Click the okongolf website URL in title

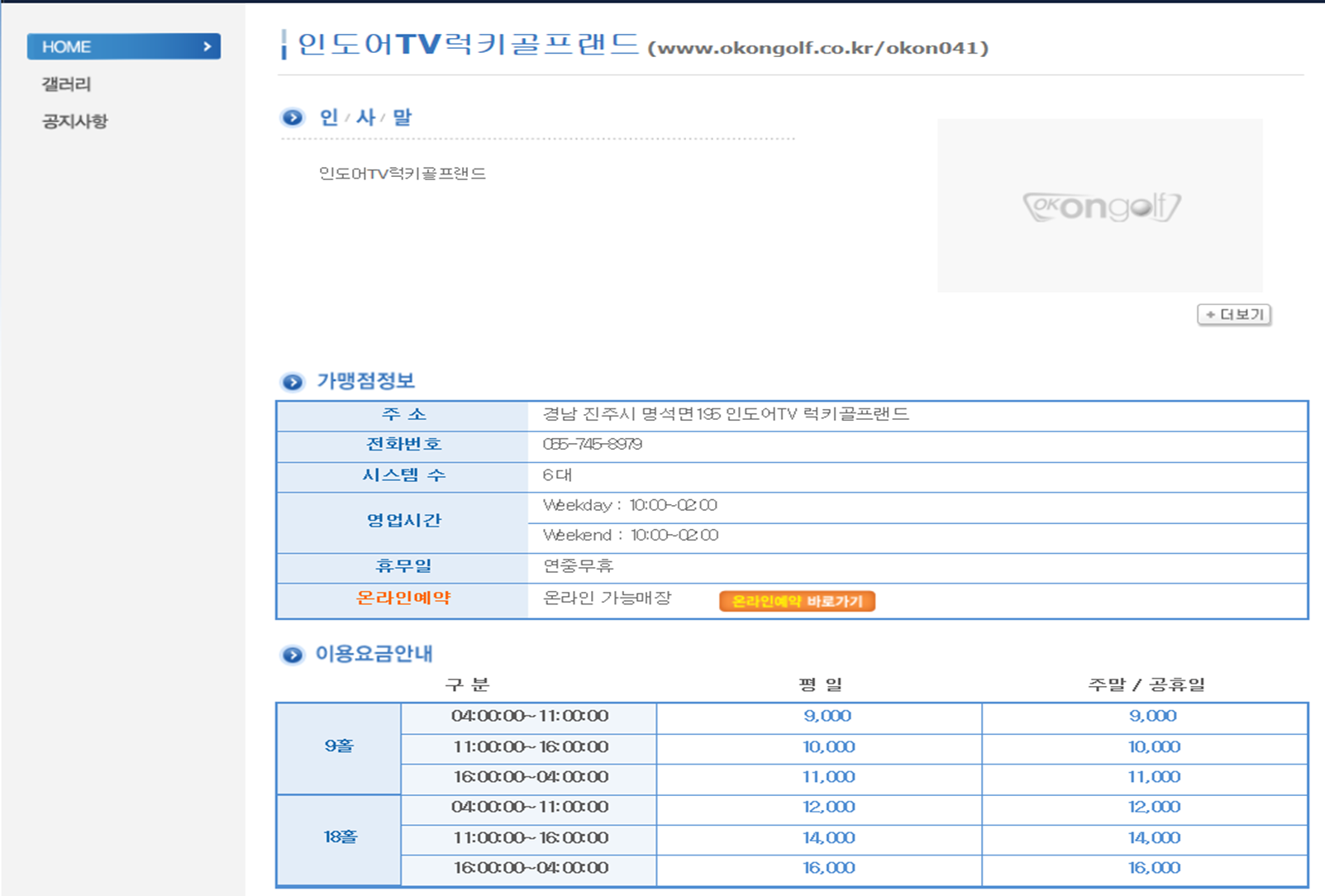click(817, 48)
